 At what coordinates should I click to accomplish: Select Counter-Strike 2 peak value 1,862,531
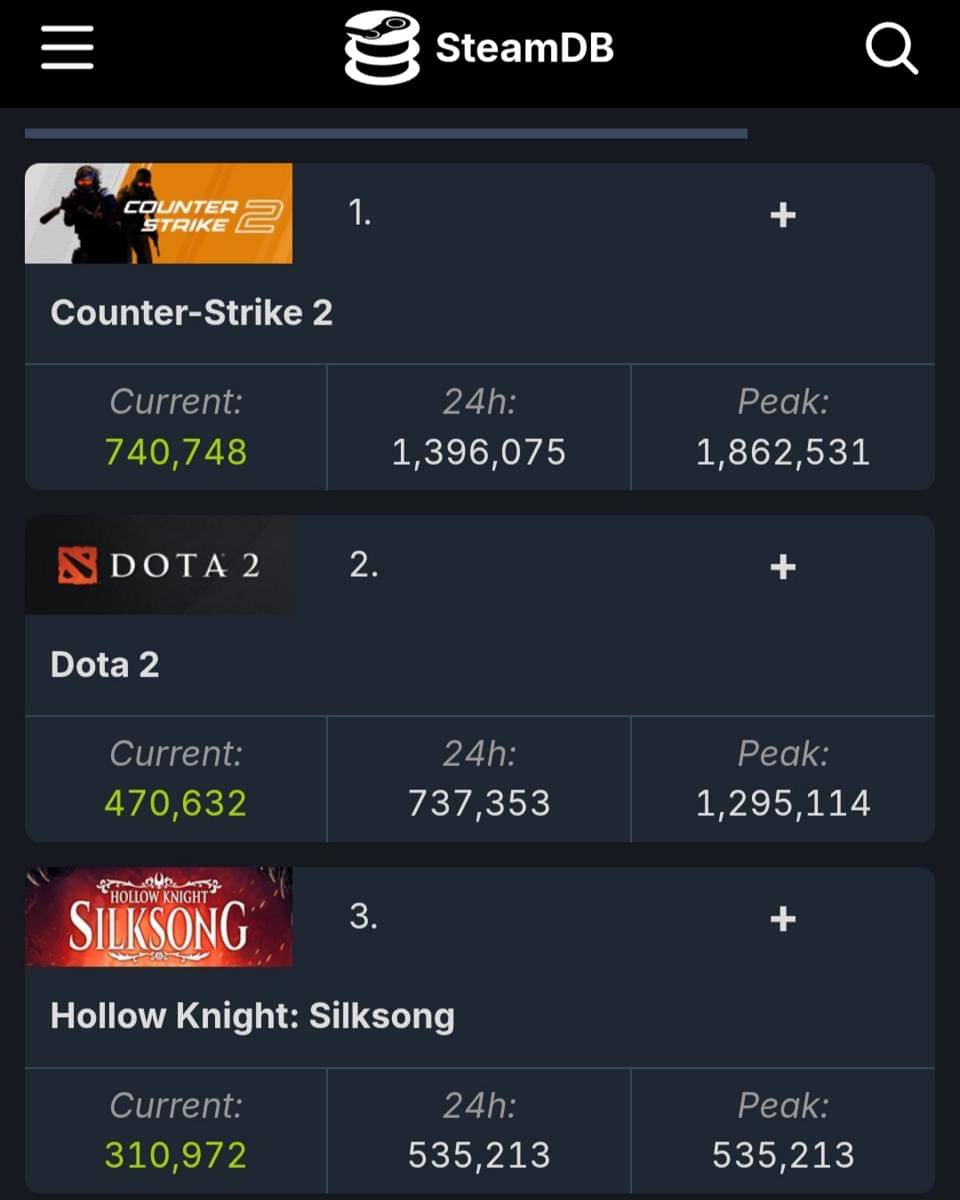pos(783,452)
